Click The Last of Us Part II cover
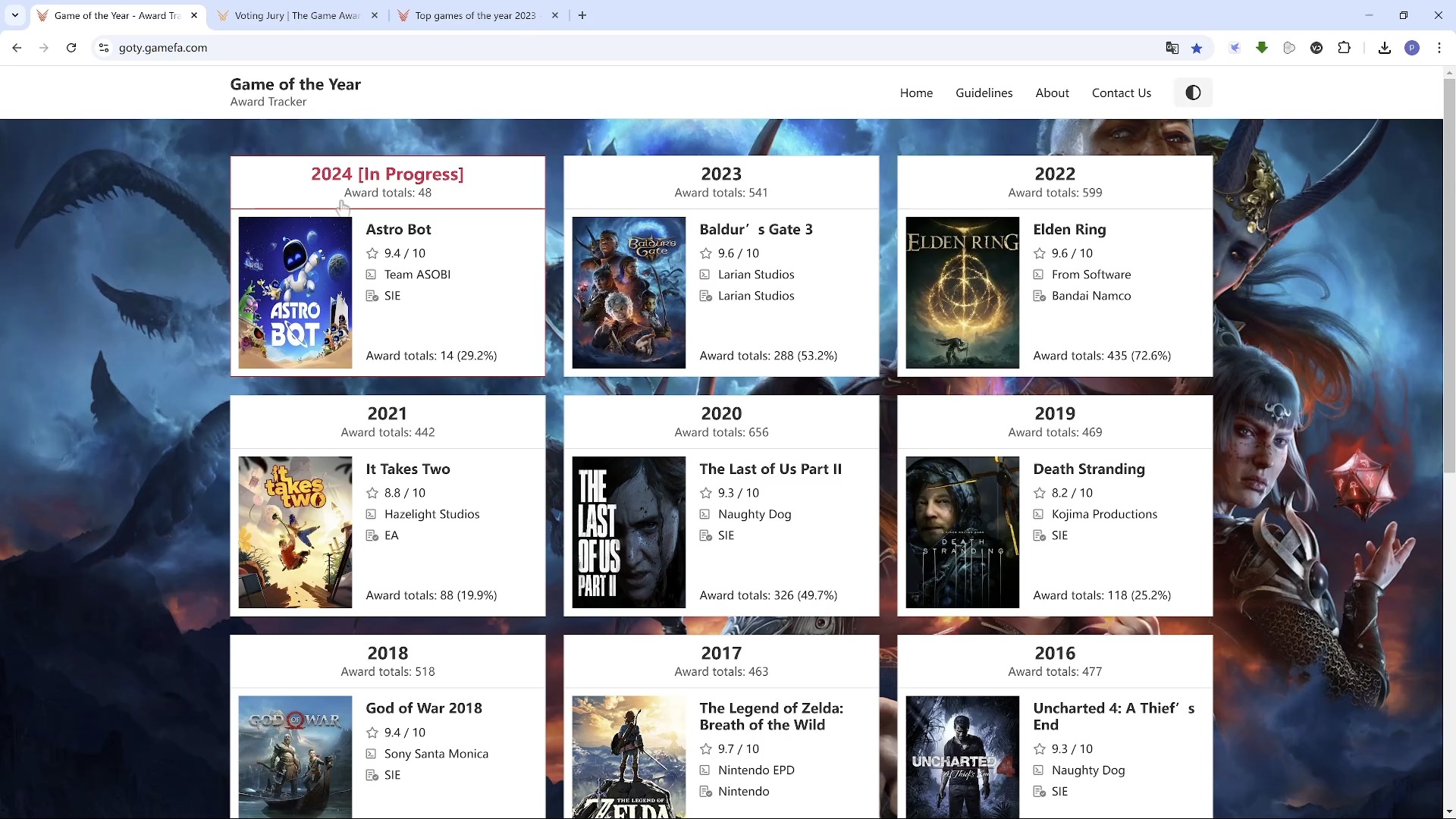Viewport: 1456px width, 819px height. coord(629,532)
